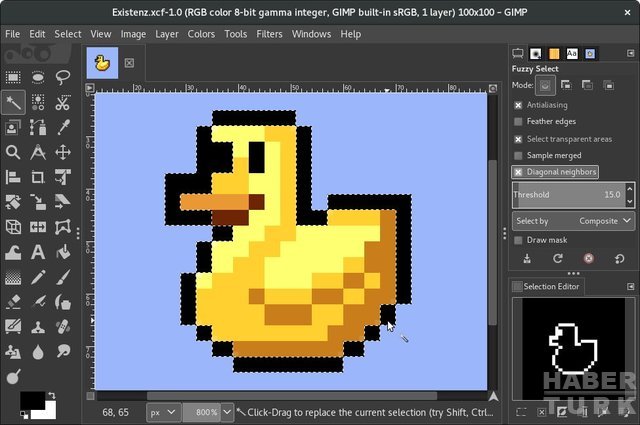Image resolution: width=640 pixels, height=425 pixels.
Task: Choose the Move tool
Action: coord(63,152)
